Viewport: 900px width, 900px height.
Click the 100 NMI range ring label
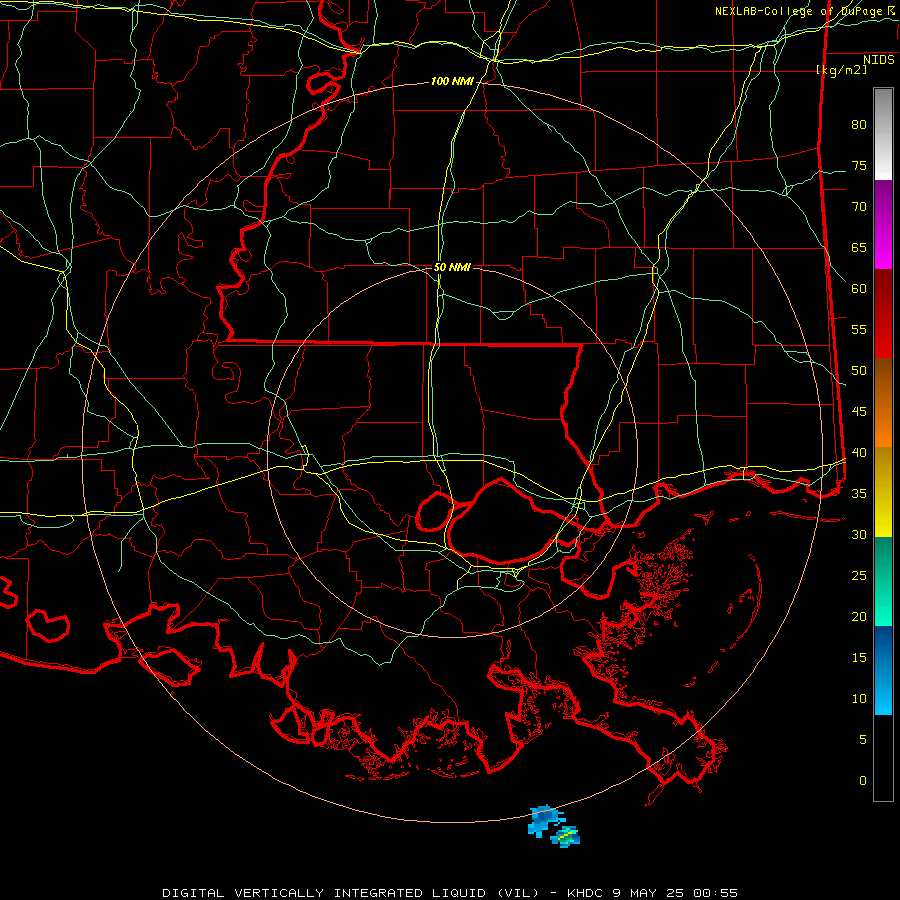pos(452,82)
